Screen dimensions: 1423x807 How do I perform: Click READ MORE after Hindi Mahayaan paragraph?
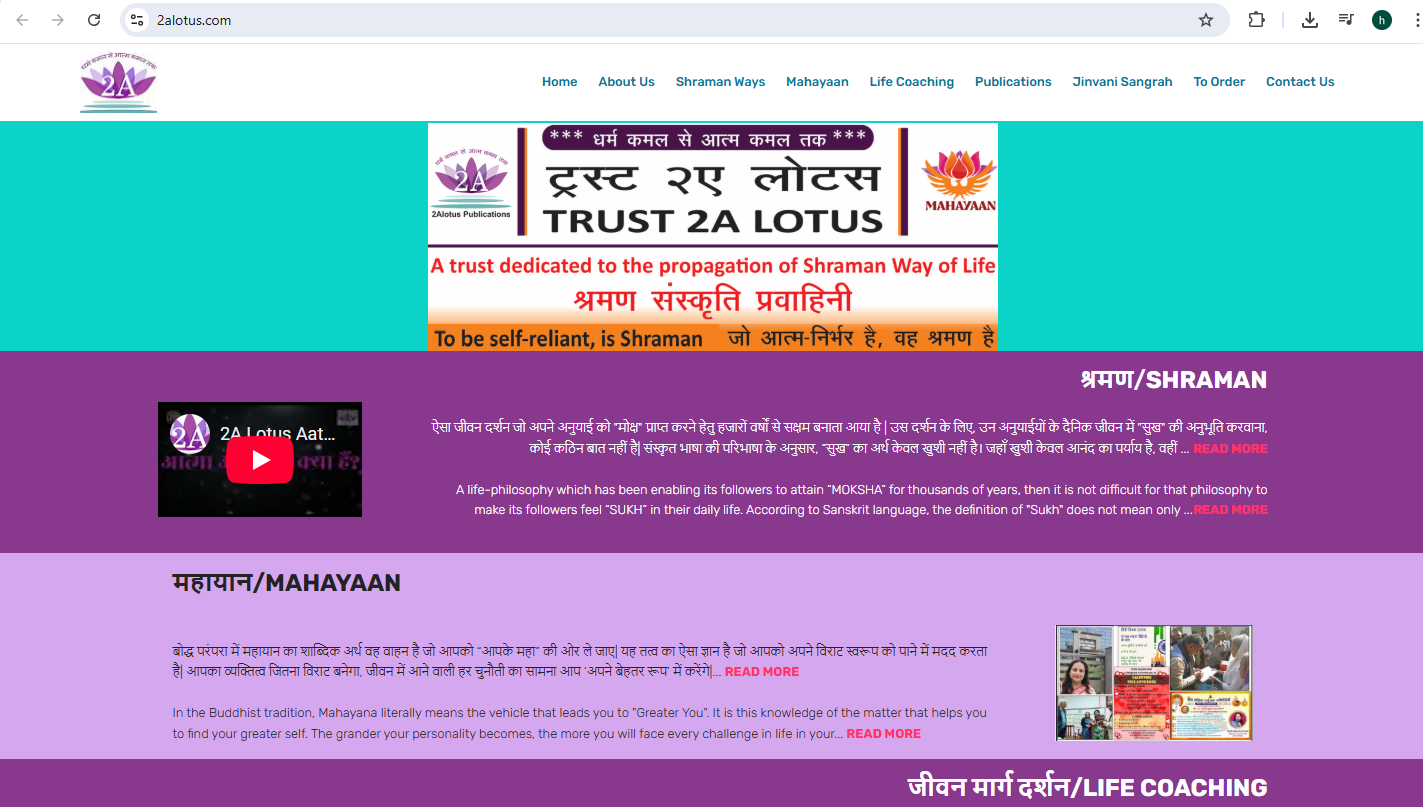[762, 672]
